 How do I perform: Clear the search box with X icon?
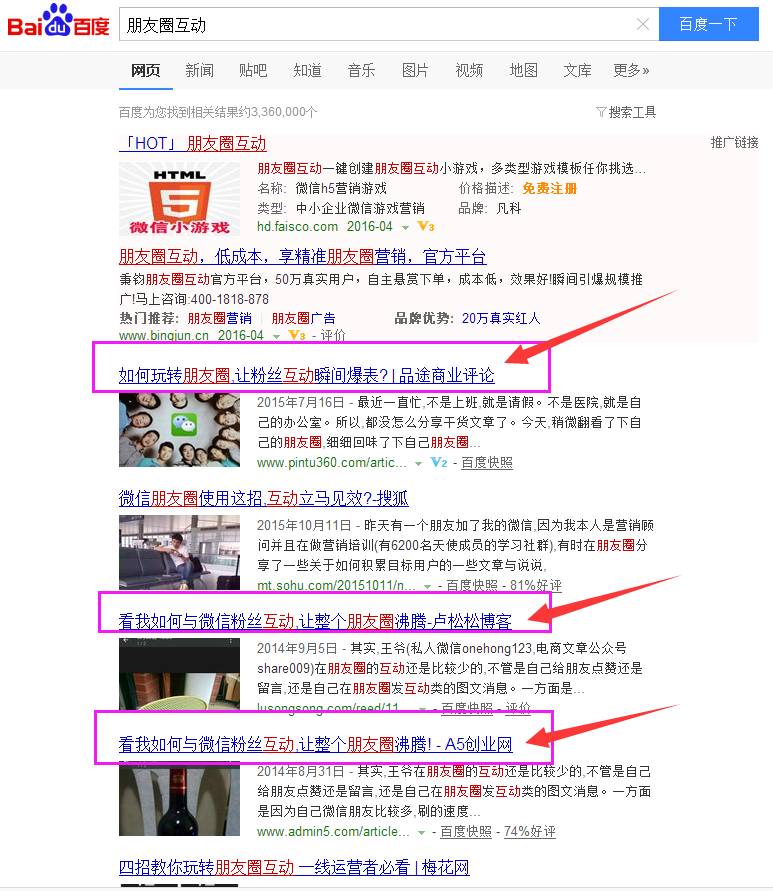643,24
